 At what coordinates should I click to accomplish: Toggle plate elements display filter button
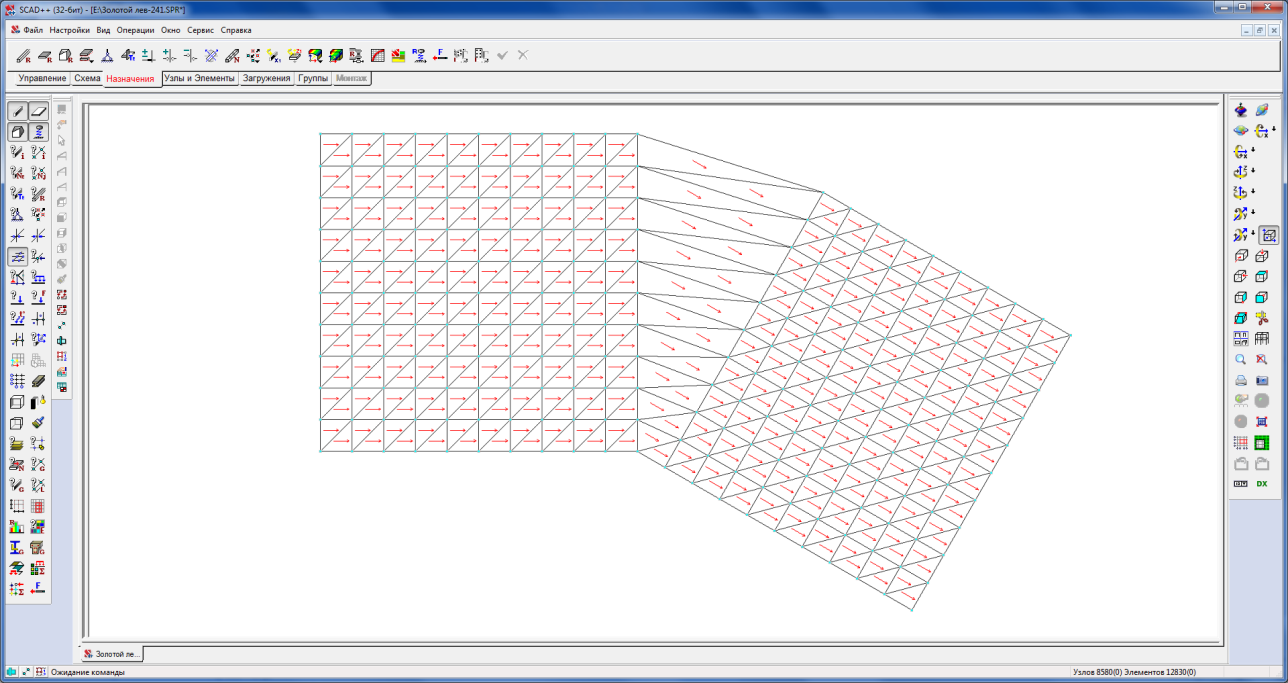(x=39, y=110)
